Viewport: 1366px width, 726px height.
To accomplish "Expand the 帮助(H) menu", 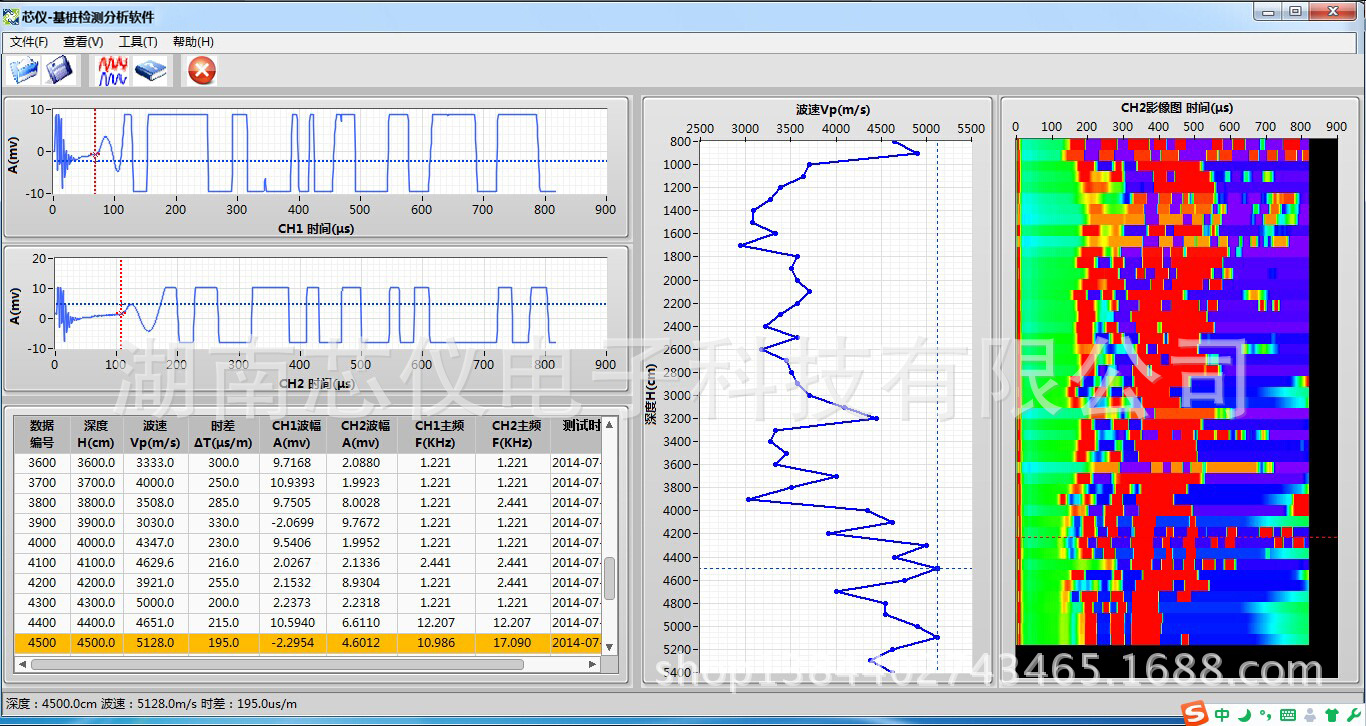I will pyautogui.click(x=193, y=42).
